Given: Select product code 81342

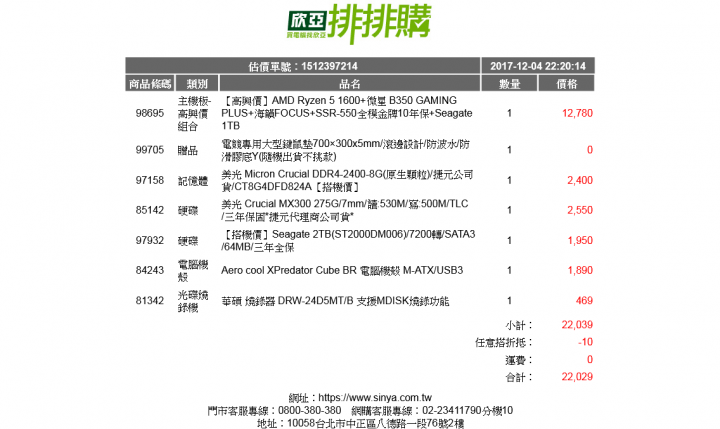Looking at the screenshot, I should click(x=150, y=300).
